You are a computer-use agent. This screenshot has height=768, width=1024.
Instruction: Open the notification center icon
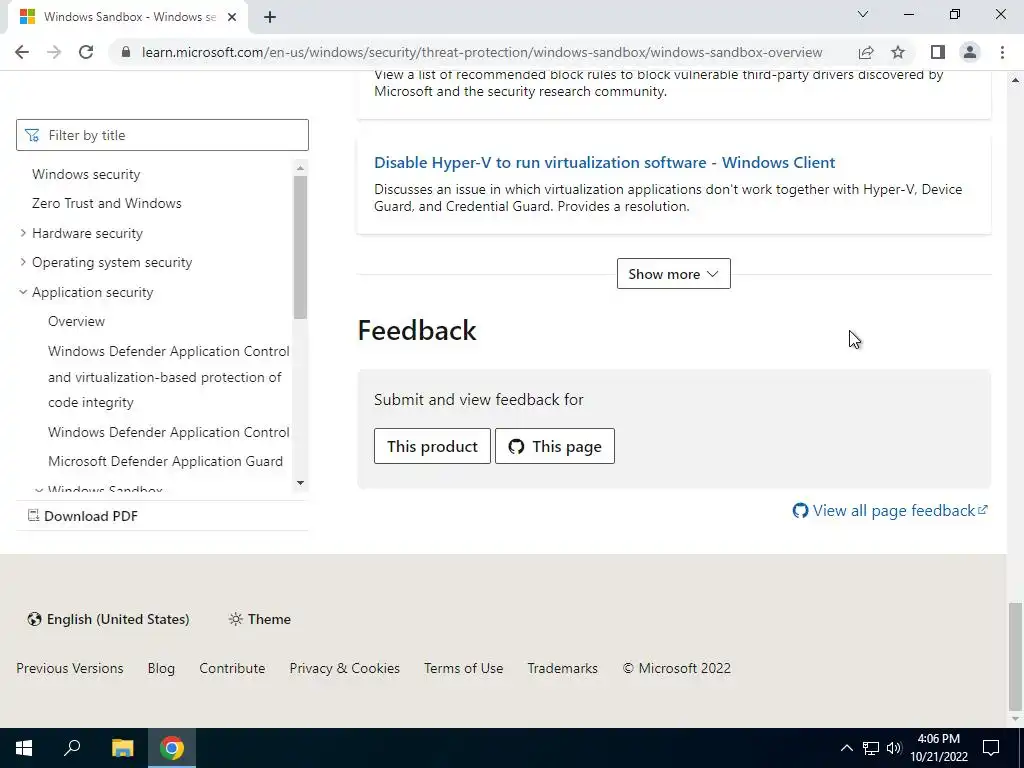point(991,748)
